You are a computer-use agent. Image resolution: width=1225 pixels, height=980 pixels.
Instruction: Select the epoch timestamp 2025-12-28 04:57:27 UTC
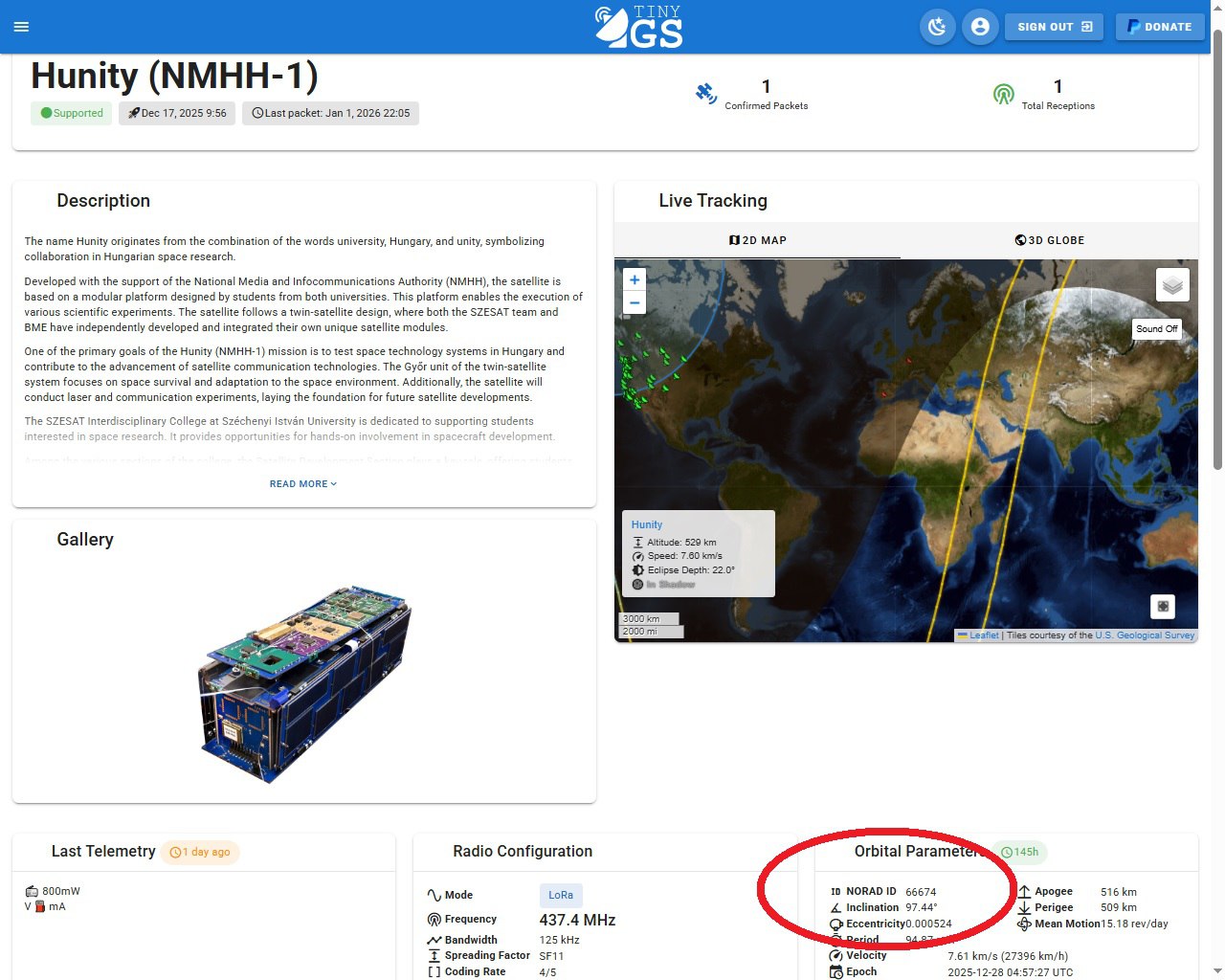tap(1011, 972)
